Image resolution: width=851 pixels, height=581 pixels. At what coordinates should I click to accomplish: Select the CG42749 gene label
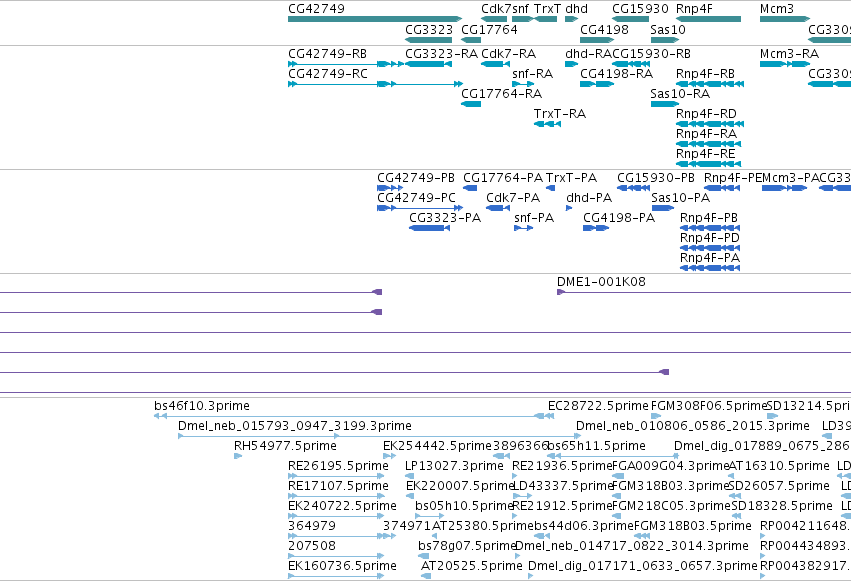316,9
